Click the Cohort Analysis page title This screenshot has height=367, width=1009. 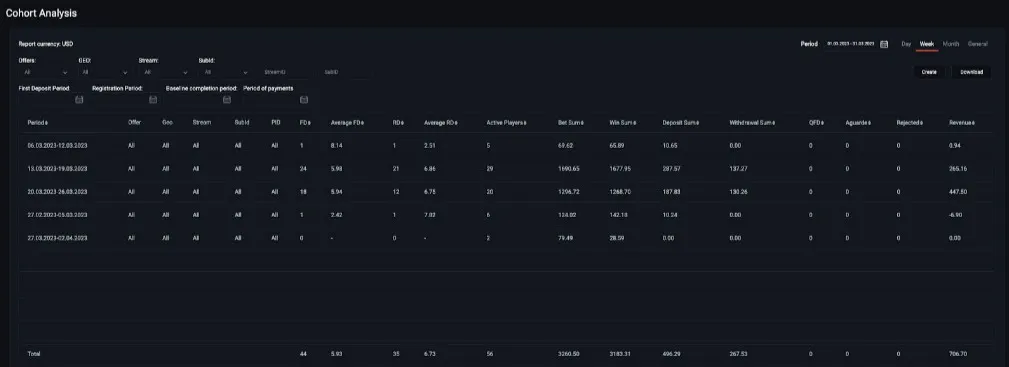coord(41,13)
